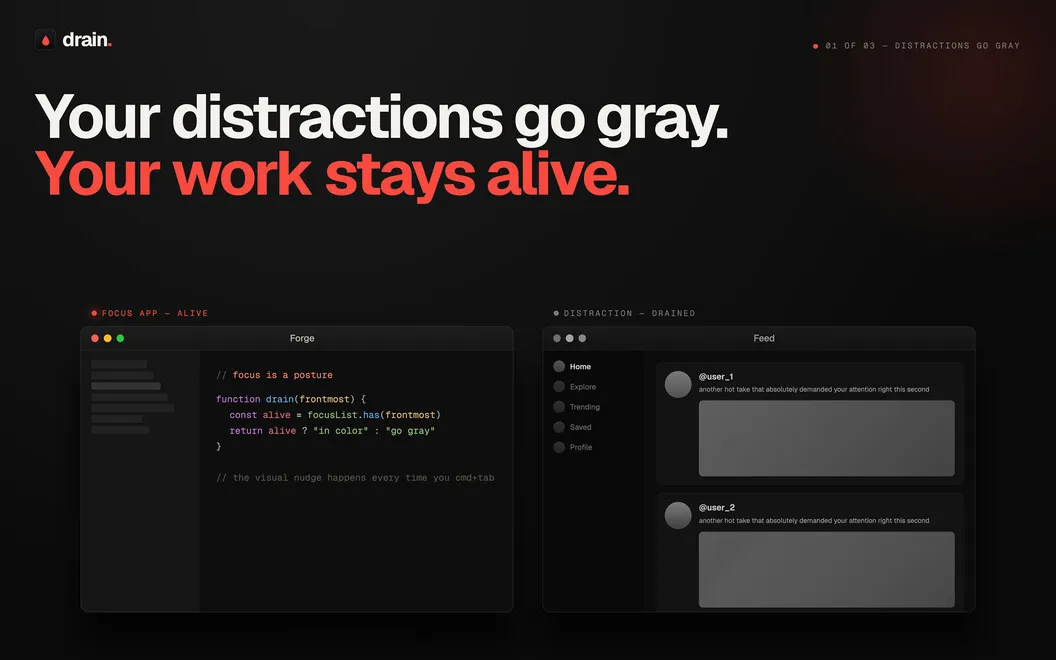Open Profile in the Feed sidebar
The width and height of the screenshot is (1056, 660).
coord(581,447)
